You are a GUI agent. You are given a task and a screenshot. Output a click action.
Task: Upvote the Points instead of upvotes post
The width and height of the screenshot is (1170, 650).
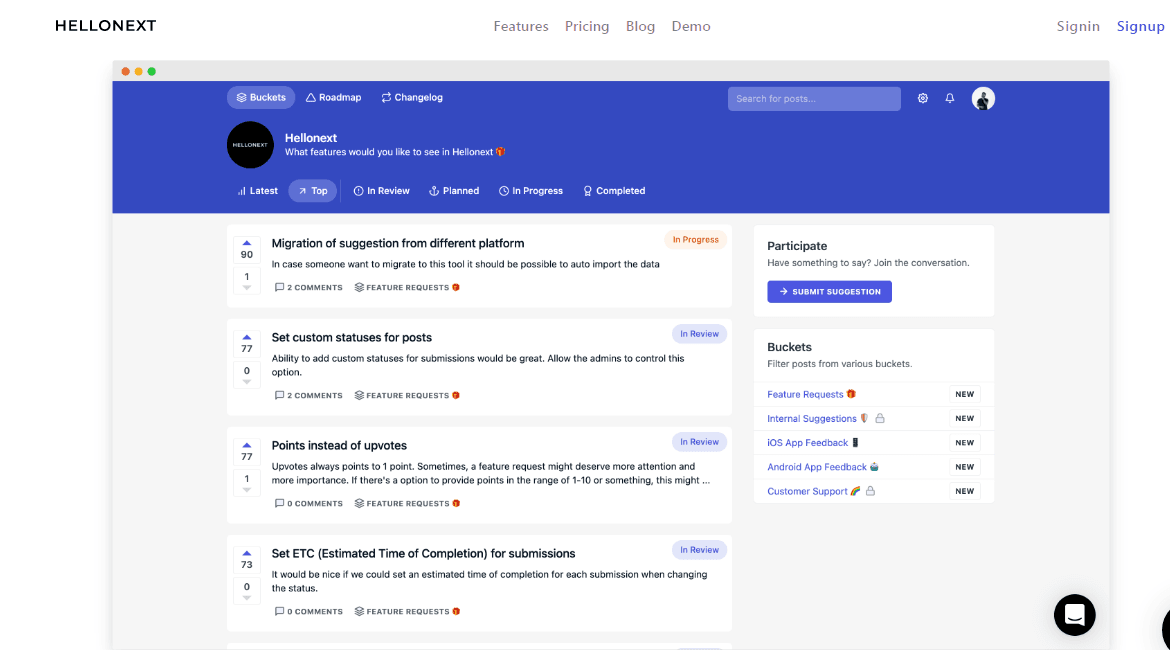[x=247, y=445]
